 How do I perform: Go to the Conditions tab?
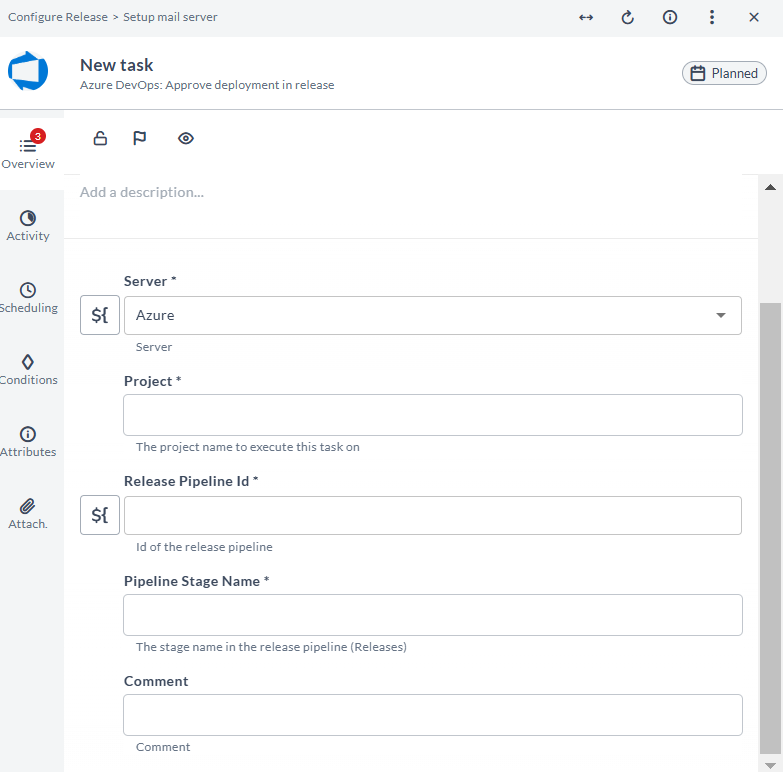click(x=28, y=369)
